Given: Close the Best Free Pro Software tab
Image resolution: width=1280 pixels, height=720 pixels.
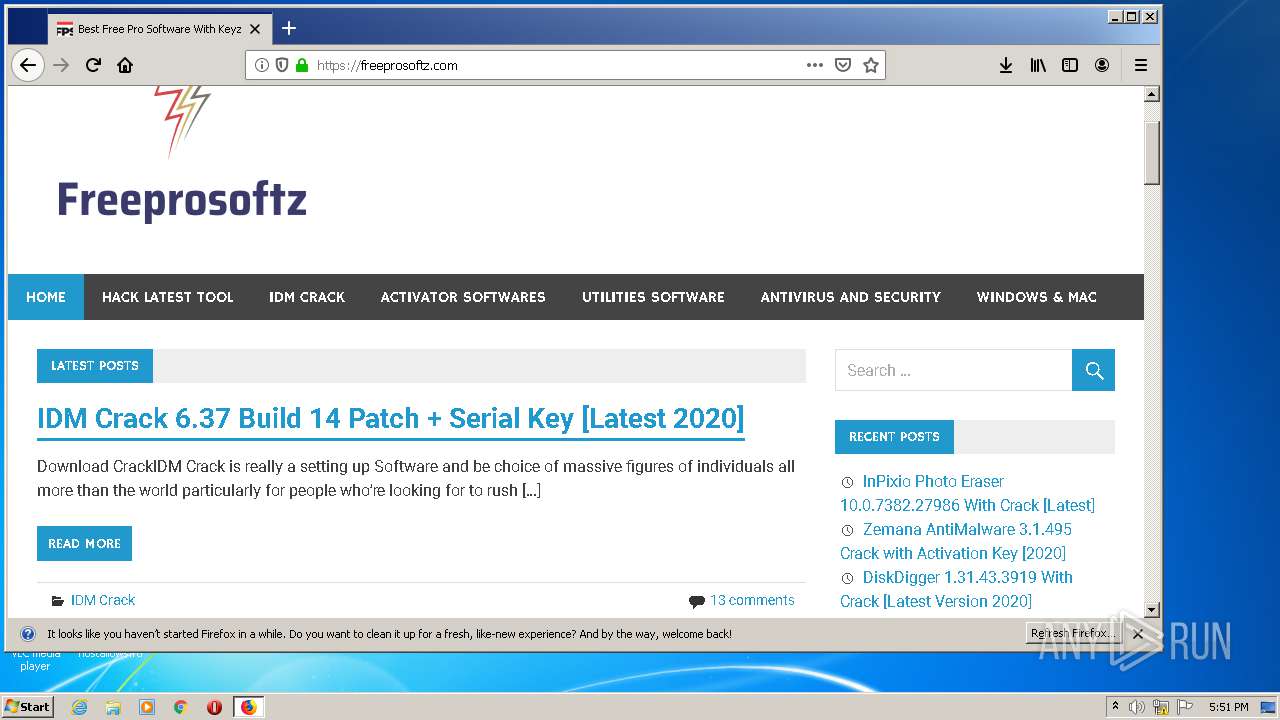Looking at the screenshot, I should (x=255, y=29).
